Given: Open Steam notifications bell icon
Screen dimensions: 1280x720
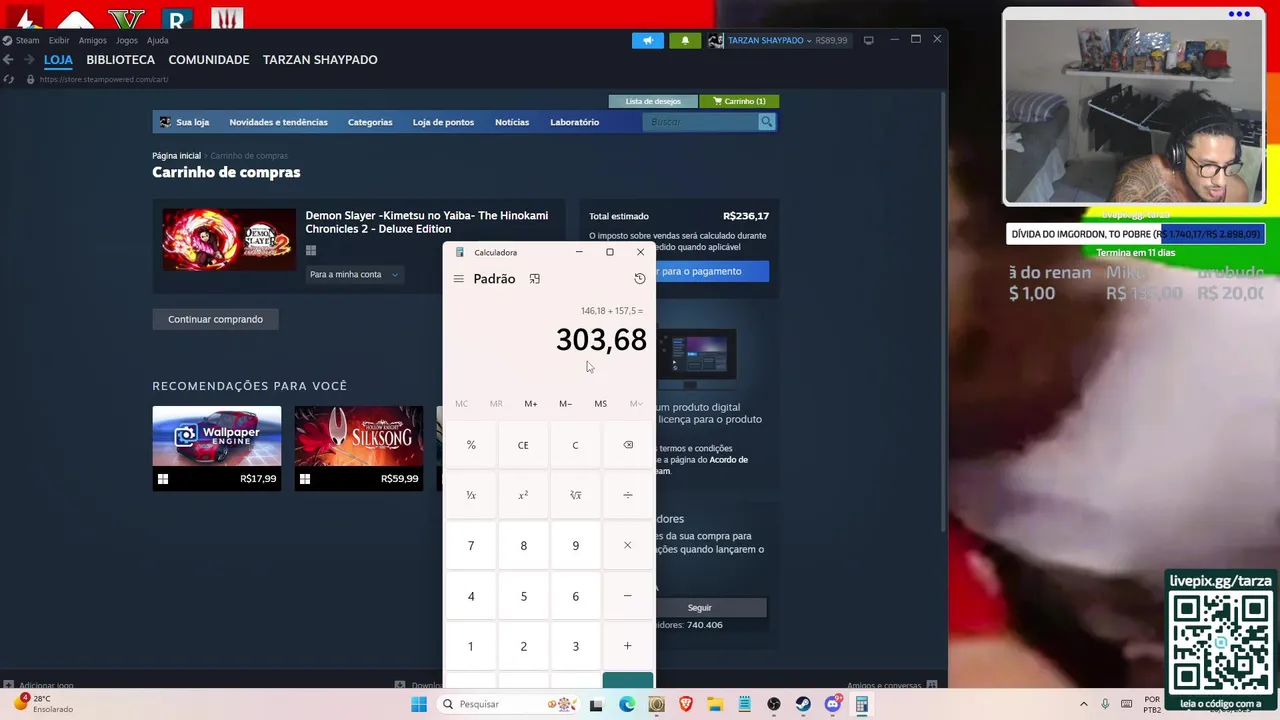Looking at the screenshot, I should point(685,40).
